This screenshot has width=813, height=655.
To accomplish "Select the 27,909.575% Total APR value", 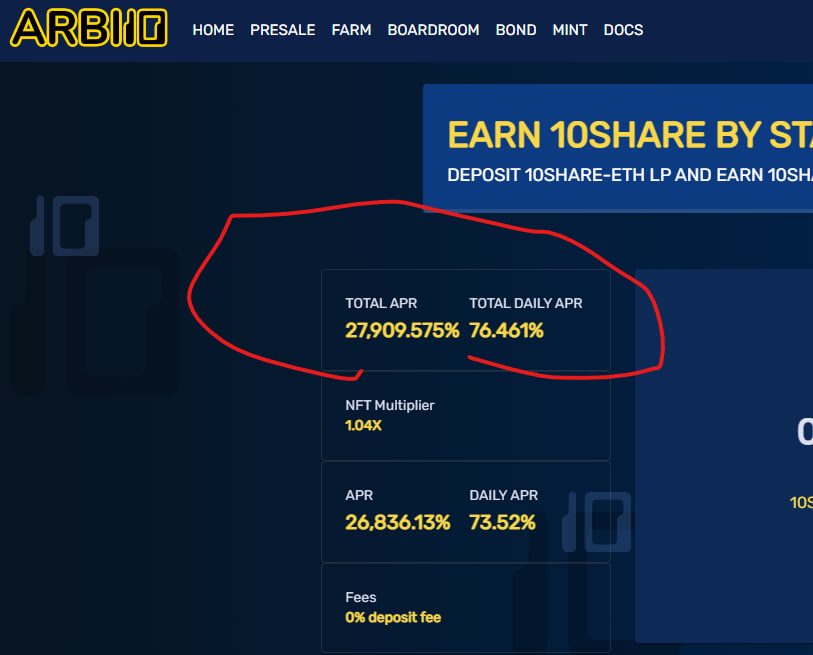I will [x=402, y=330].
